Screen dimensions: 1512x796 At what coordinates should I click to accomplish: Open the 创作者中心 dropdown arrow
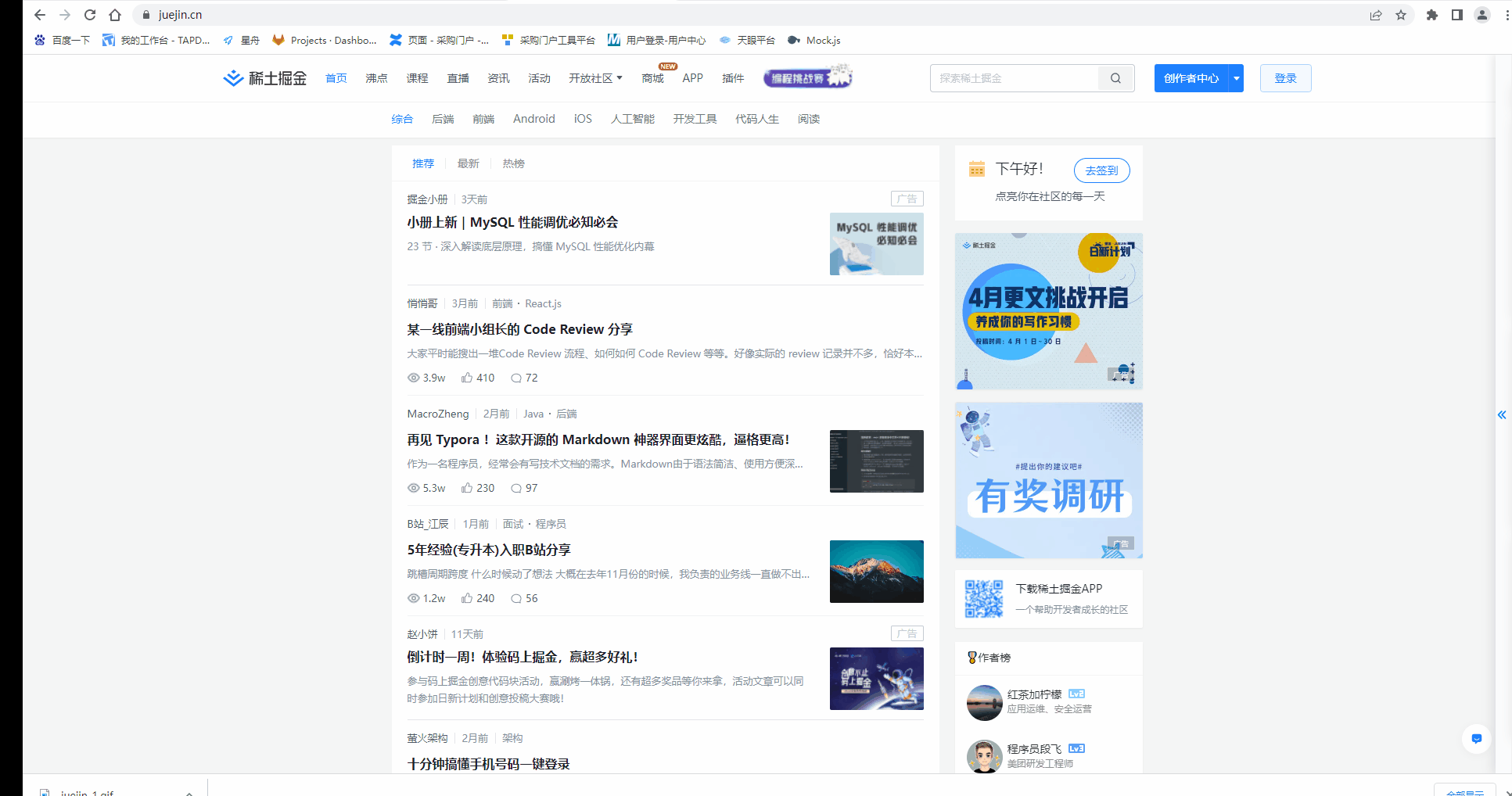1236,78
